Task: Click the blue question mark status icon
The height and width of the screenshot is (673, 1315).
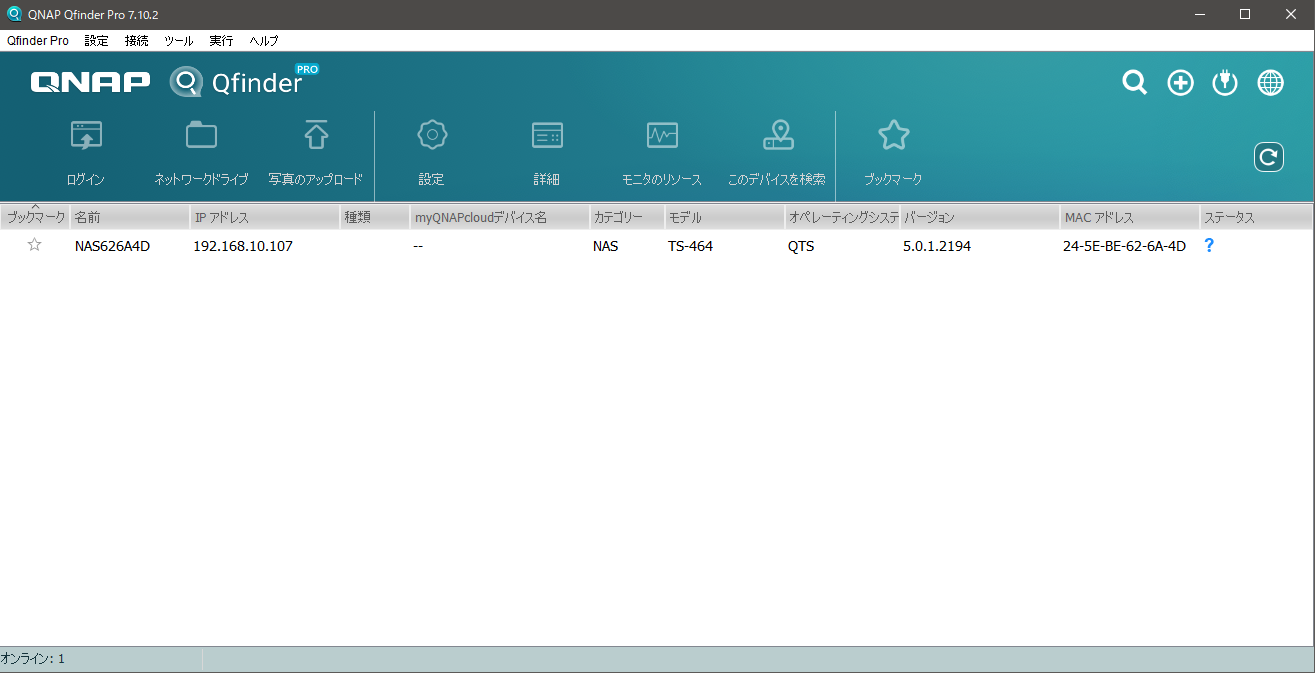Action: pos(1209,245)
